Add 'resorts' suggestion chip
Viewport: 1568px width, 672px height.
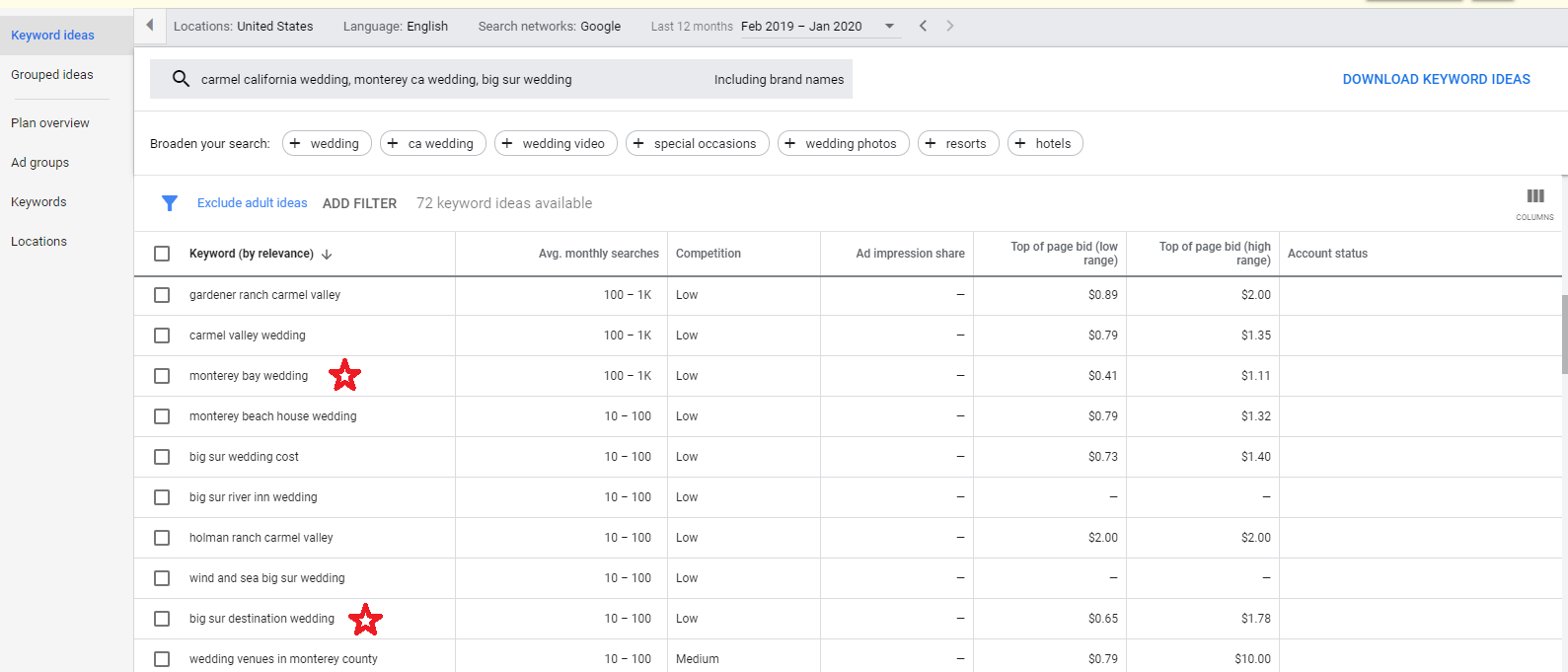[958, 143]
